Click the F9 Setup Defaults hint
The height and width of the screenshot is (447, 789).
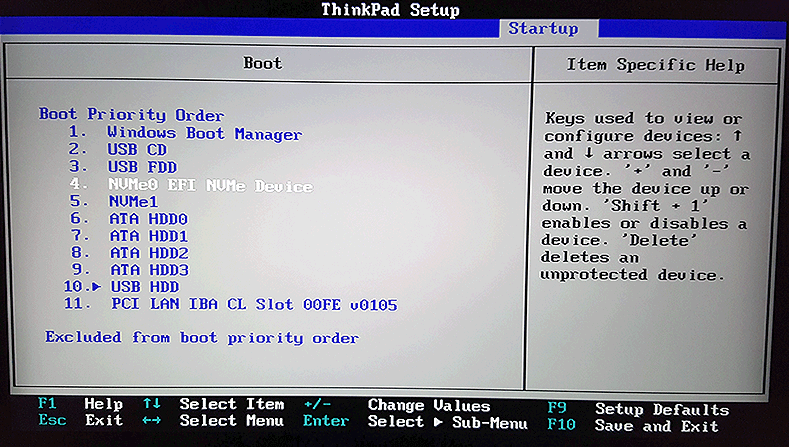(x=638, y=409)
